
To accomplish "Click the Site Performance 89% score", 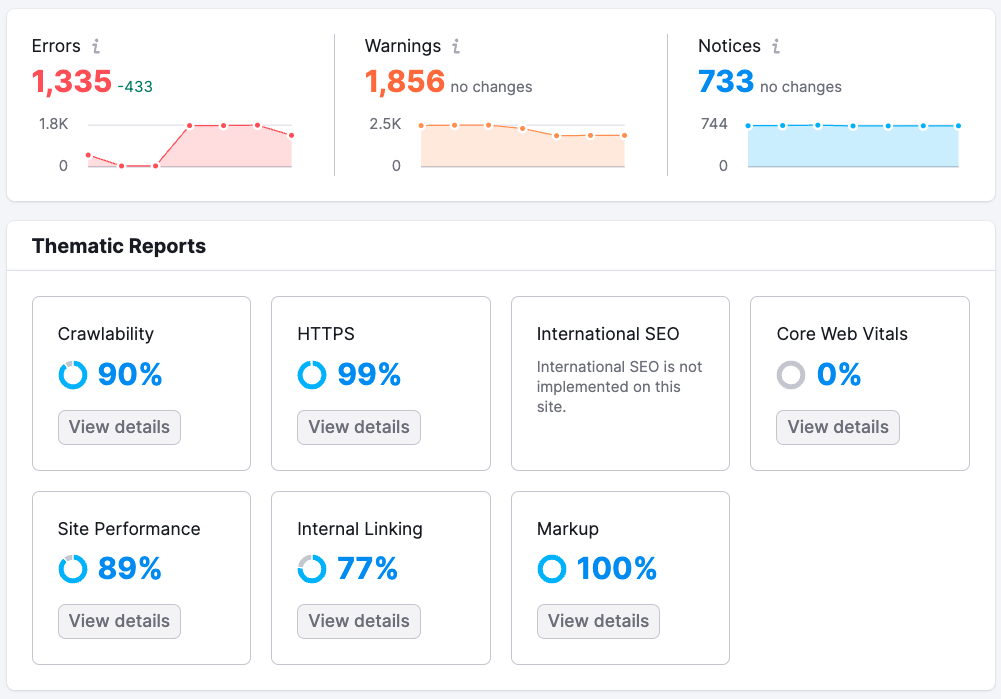I will [130, 568].
